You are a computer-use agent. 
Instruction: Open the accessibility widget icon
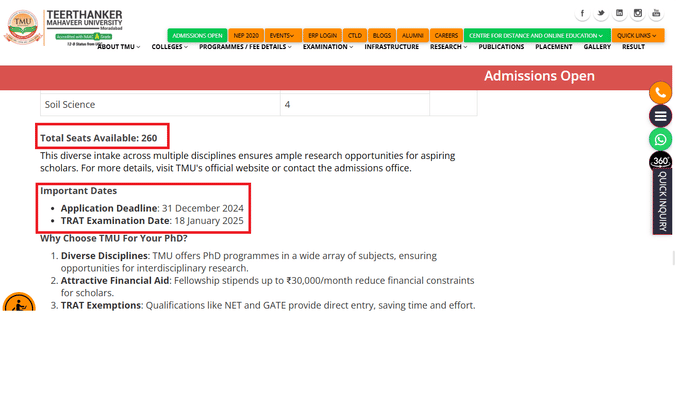[x=19, y=302]
